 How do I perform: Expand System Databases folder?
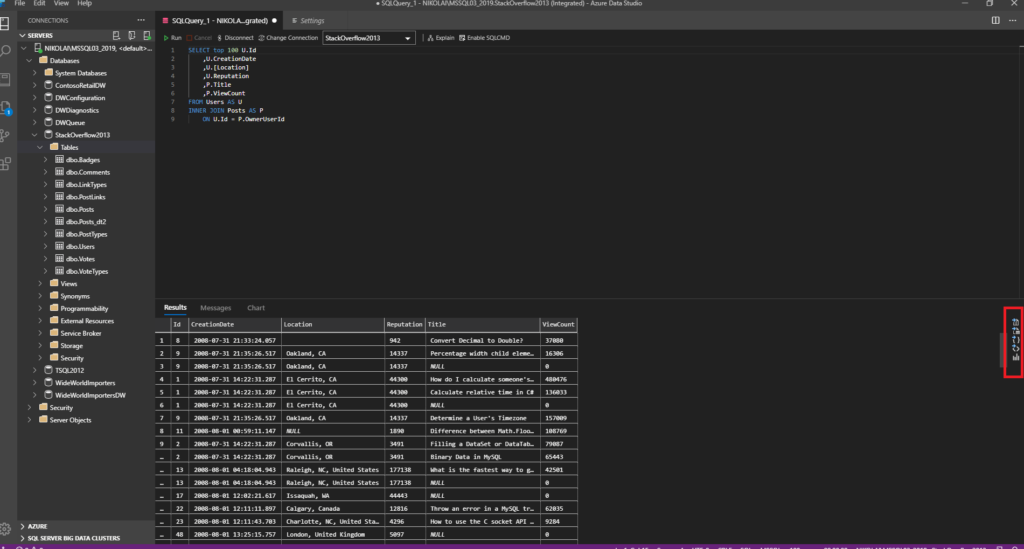(x=35, y=72)
